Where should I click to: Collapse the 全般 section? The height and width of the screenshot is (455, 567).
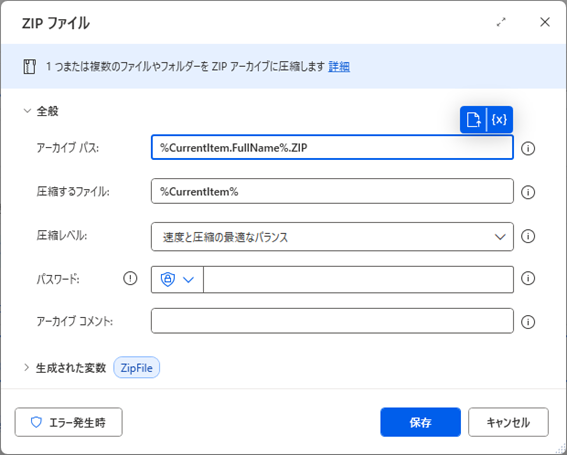27,111
